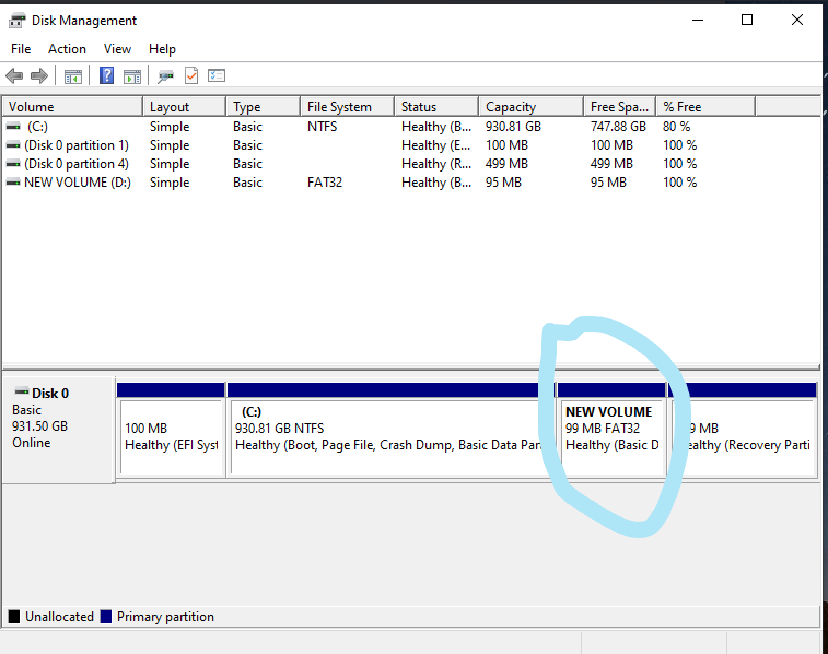Click the 95 MB capacity cell
Screen dimensions: 828x654
504,182
